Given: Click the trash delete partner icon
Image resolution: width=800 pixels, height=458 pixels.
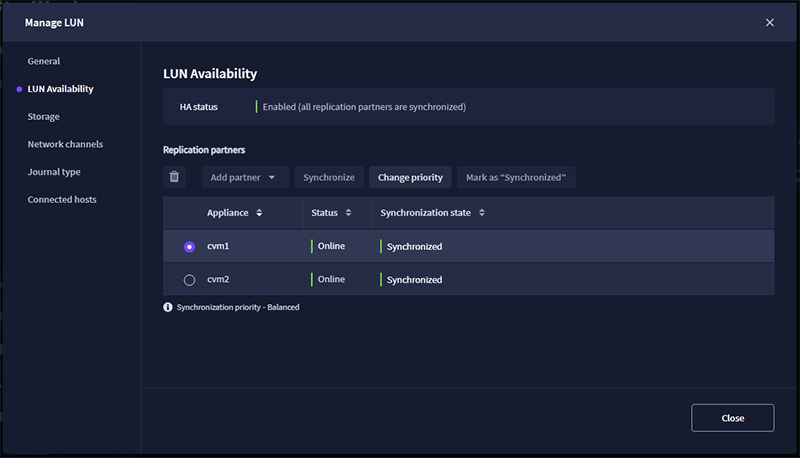Looking at the screenshot, I should click(175, 177).
